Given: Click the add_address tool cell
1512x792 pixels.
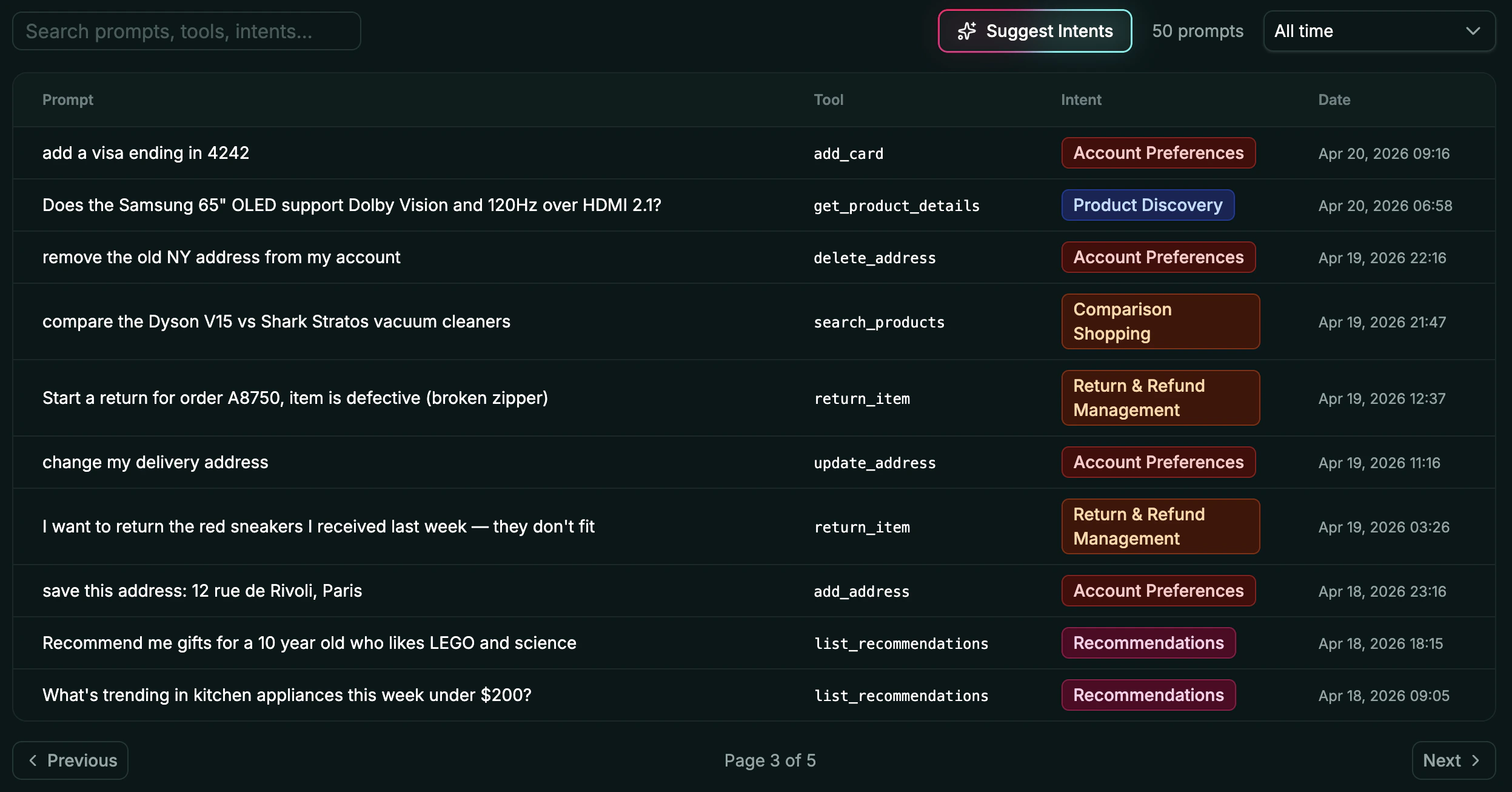Looking at the screenshot, I should click(x=861, y=591).
